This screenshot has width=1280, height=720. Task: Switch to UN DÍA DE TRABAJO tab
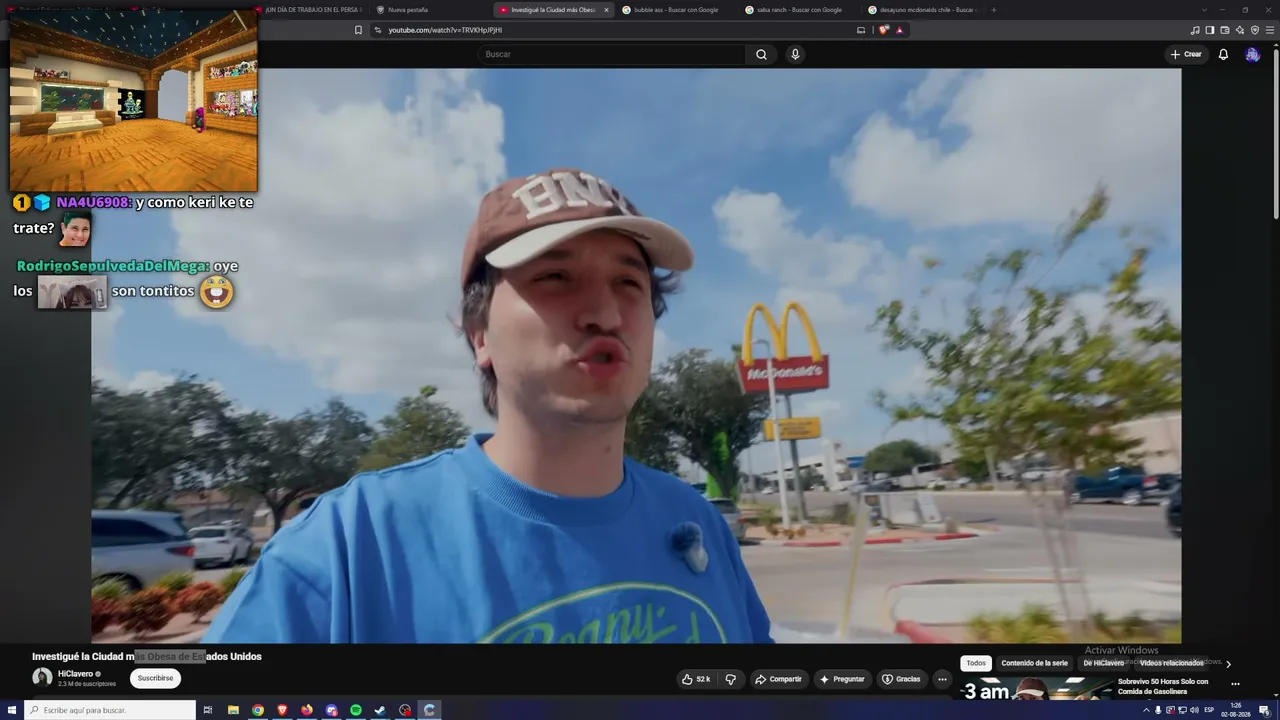[307, 10]
